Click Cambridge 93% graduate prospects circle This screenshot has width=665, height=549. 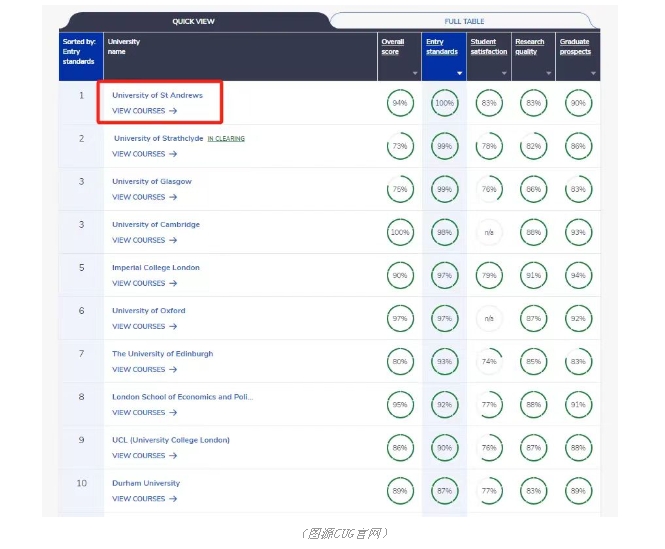point(578,232)
